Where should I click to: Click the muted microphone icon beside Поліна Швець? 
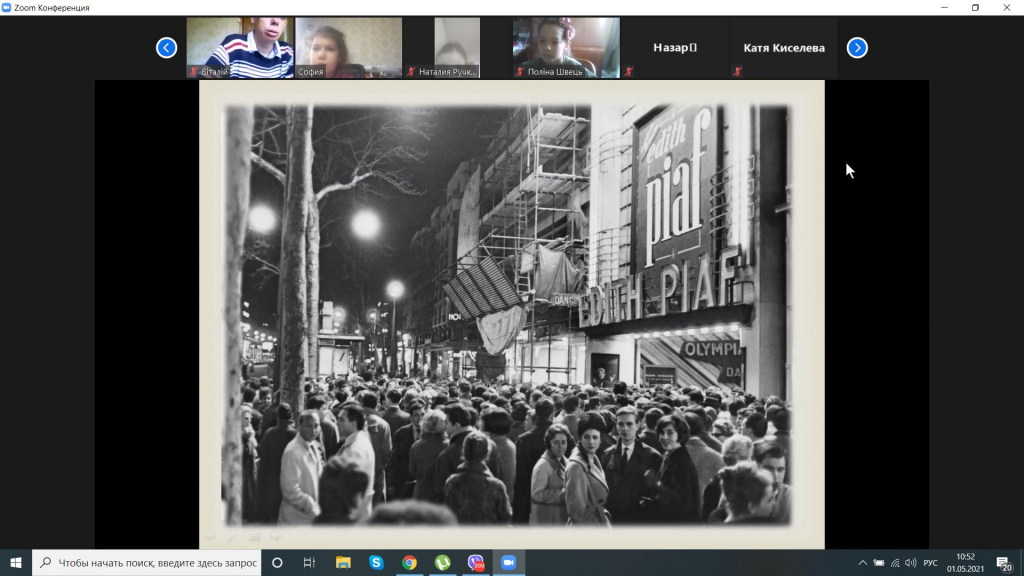[x=520, y=72]
